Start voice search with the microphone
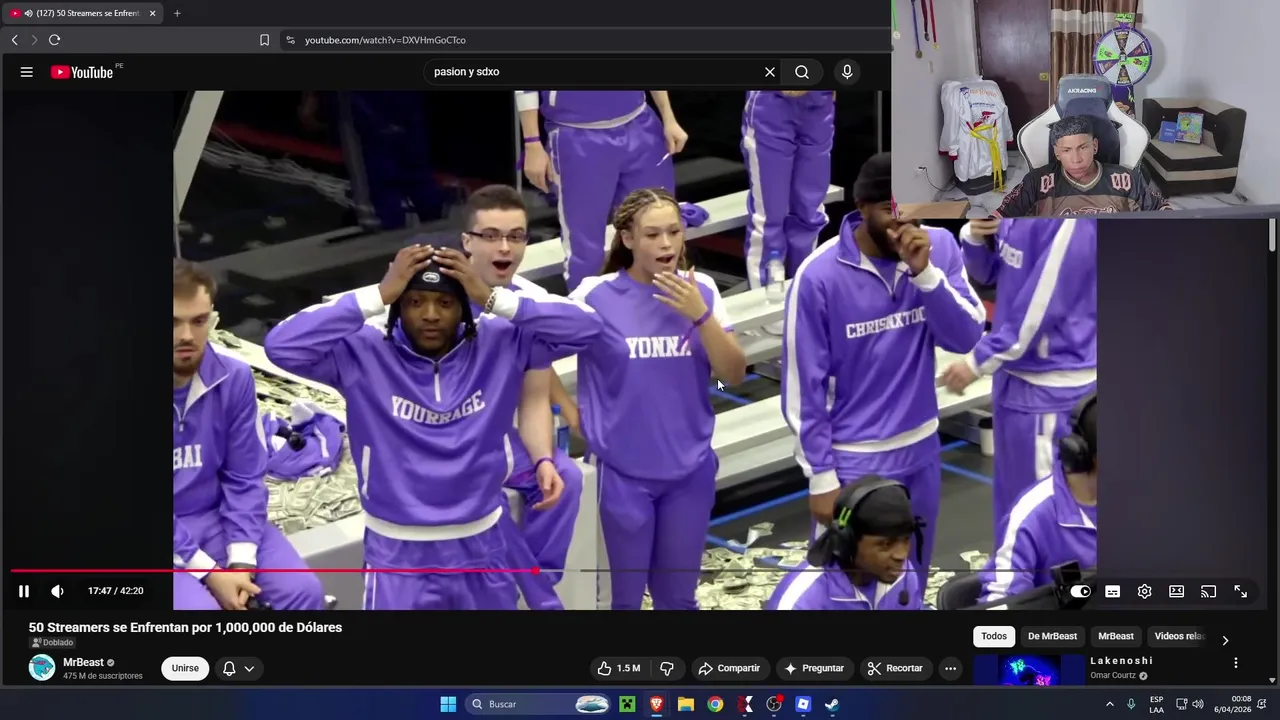This screenshot has height=720, width=1280. (x=847, y=72)
